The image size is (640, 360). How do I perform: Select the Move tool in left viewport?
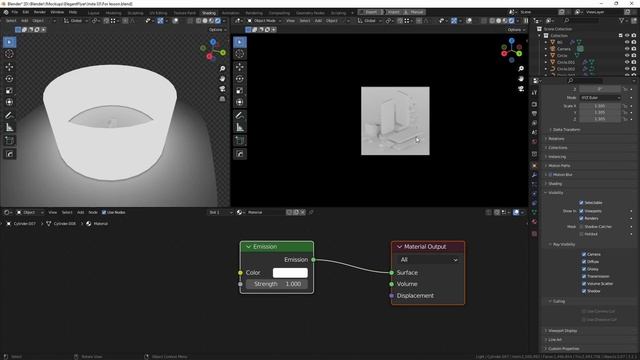tap(9, 67)
